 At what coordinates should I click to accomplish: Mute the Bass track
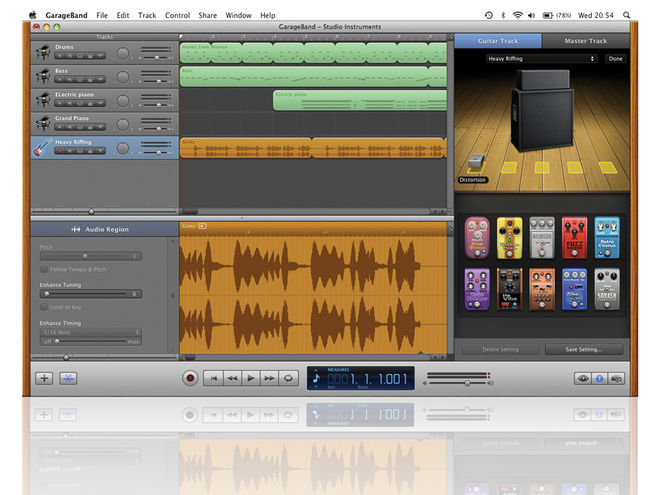[70, 80]
